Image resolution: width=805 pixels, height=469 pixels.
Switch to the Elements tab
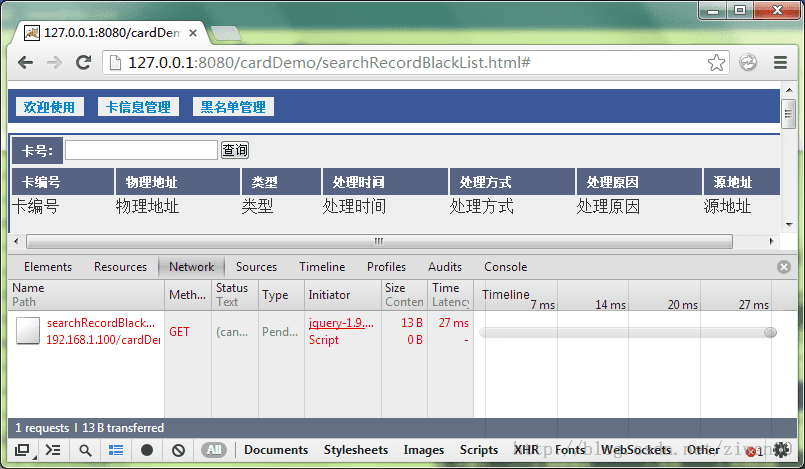click(x=48, y=267)
